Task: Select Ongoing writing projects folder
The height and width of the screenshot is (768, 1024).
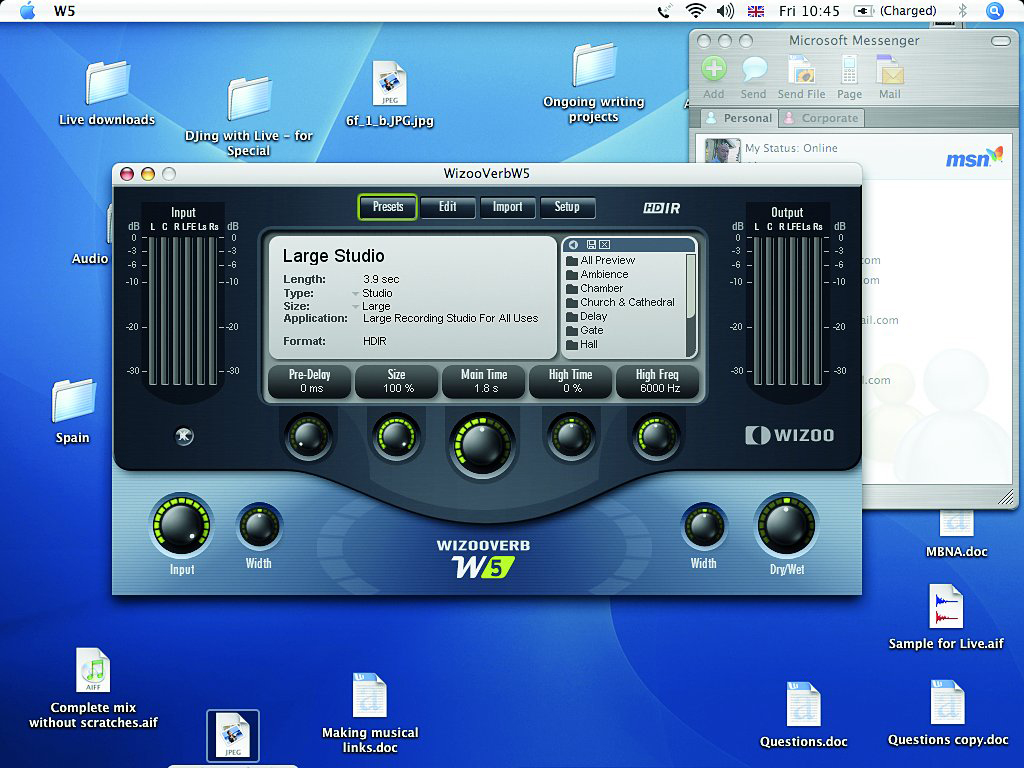Action: pyautogui.click(x=594, y=83)
